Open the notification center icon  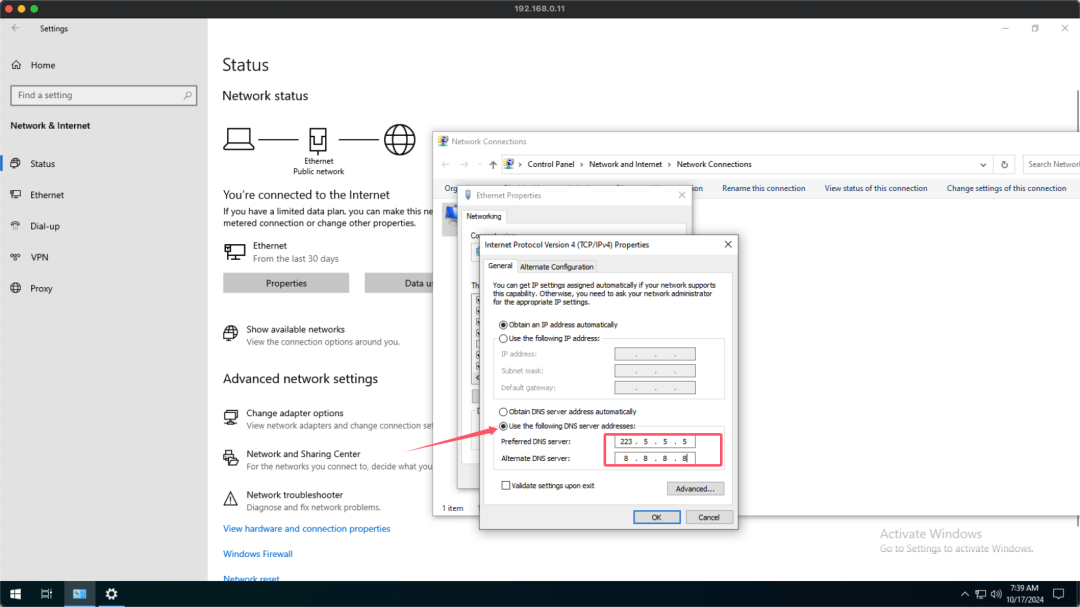(1059, 594)
